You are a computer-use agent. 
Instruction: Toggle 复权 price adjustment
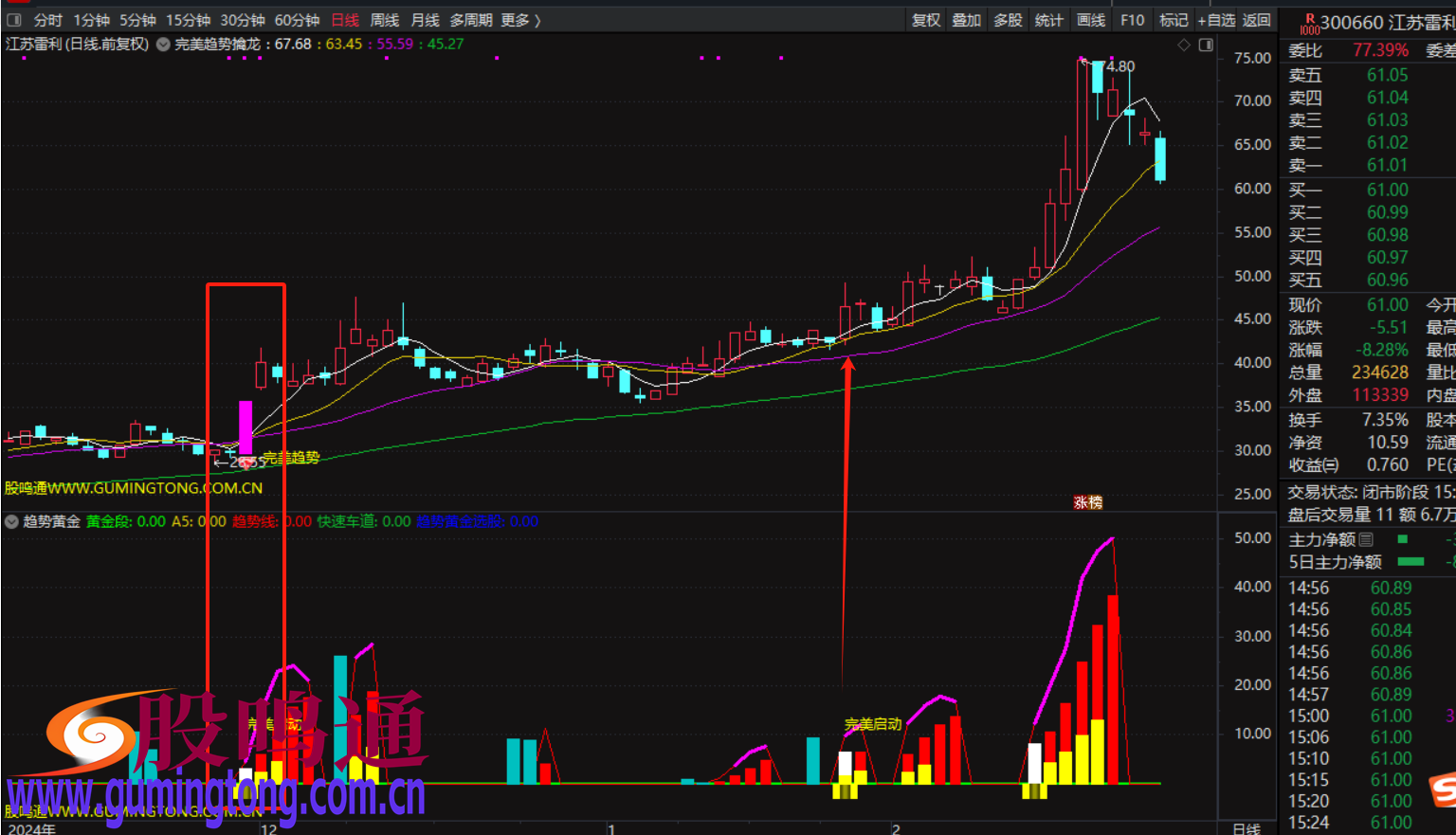coord(926,20)
